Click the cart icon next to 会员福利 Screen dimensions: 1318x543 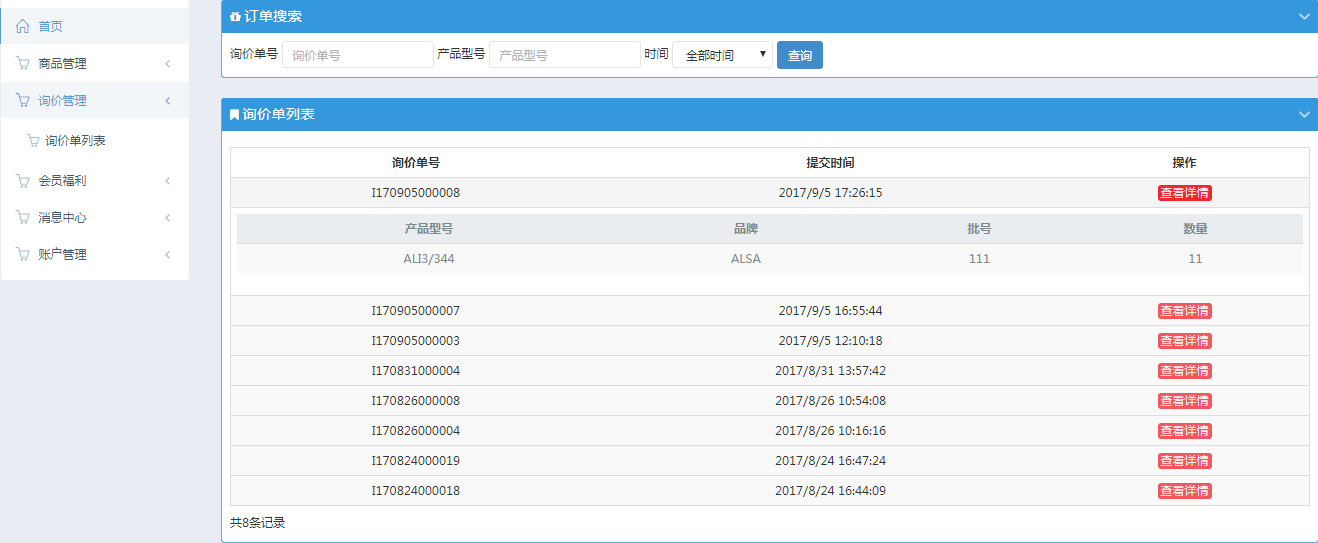click(22, 181)
